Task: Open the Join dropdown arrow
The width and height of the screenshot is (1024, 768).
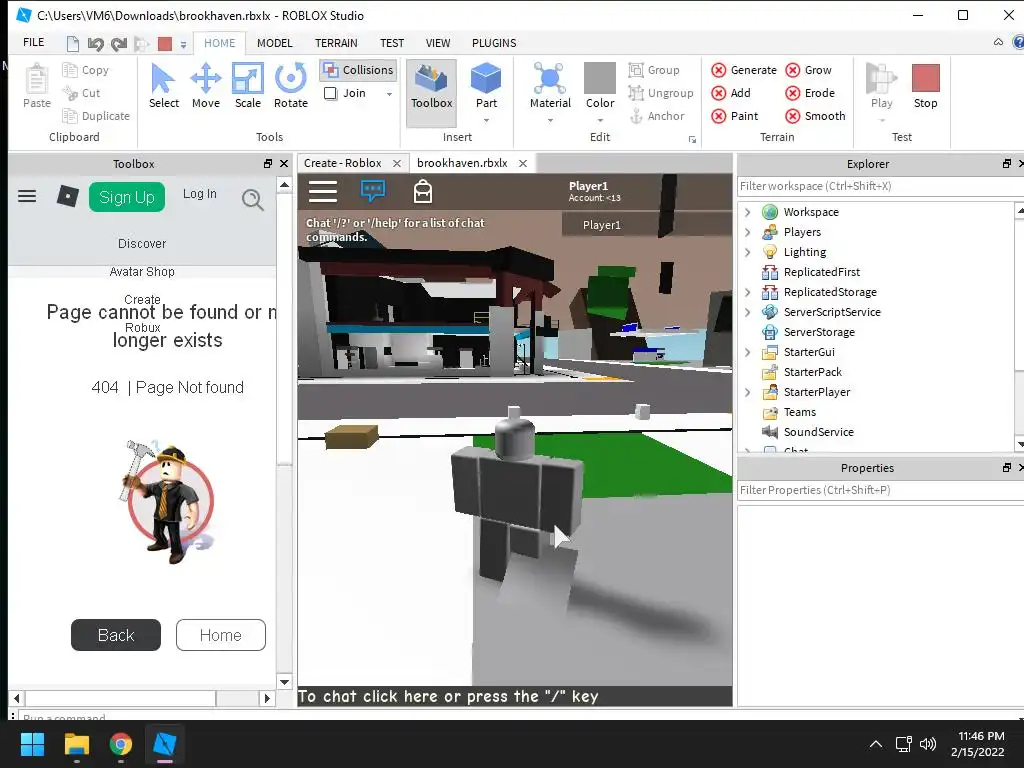Action: [x=389, y=94]
